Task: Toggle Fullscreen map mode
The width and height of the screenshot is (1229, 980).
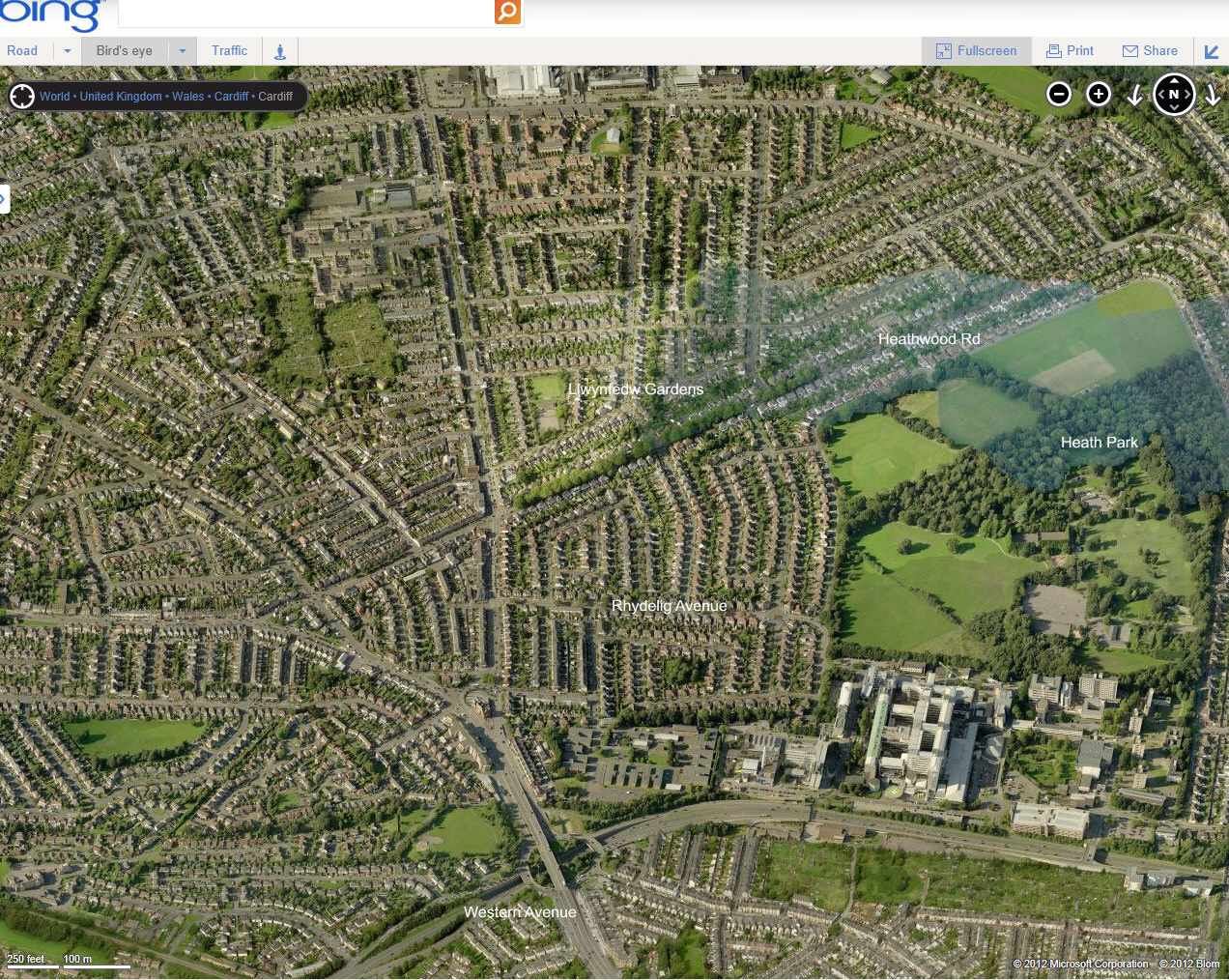Action: click(976, 51)
